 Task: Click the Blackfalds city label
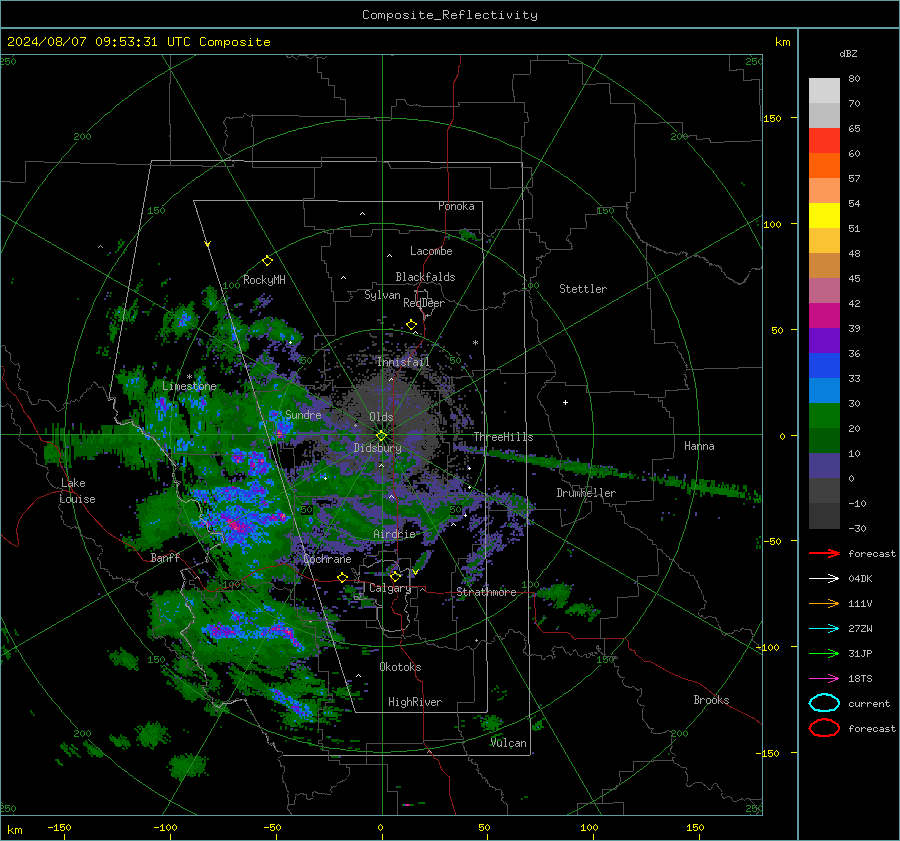click(425, 277)
